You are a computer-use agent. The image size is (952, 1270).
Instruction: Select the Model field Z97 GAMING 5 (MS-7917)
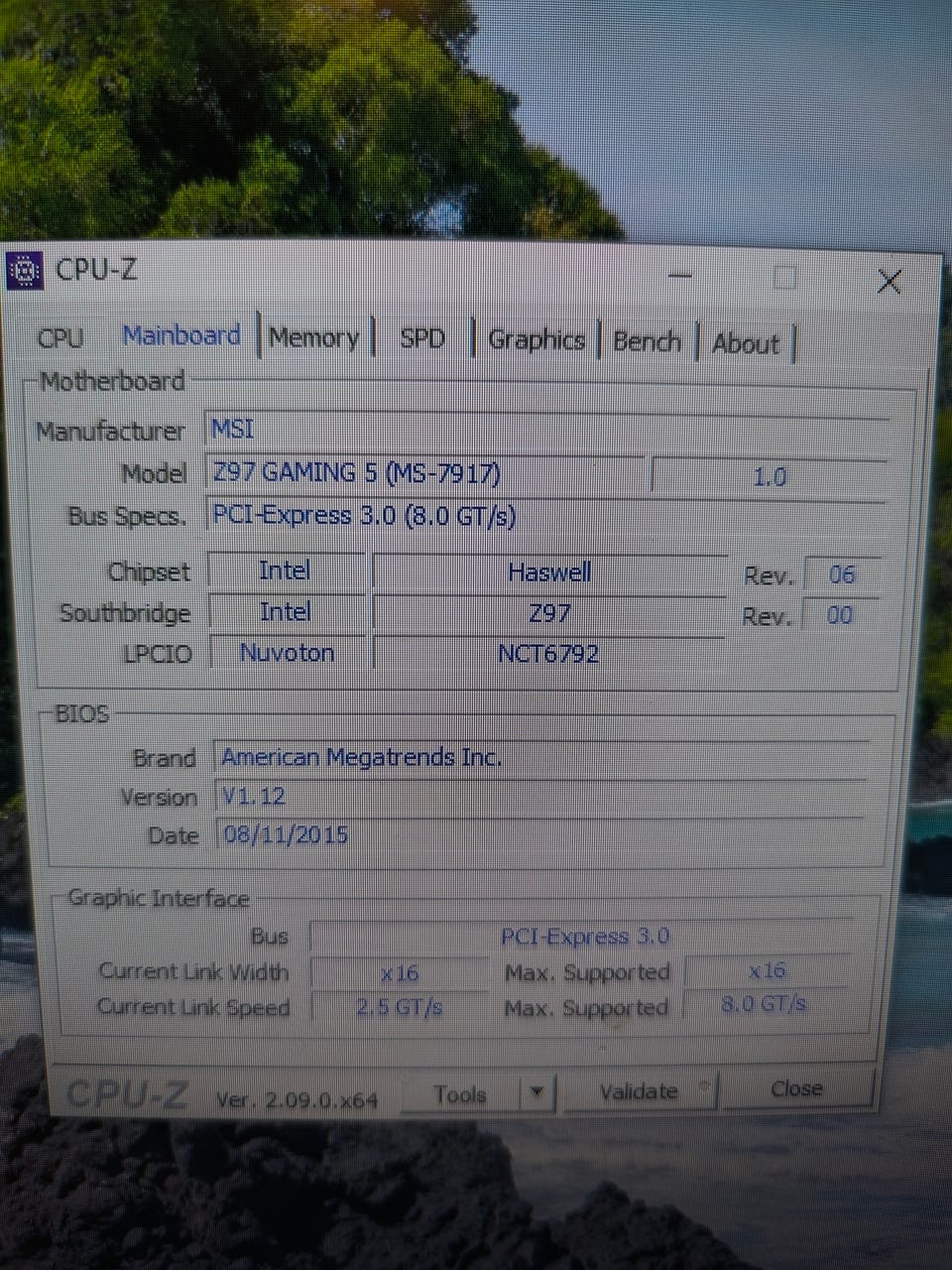pyautogui.click(x=425, y=472)
